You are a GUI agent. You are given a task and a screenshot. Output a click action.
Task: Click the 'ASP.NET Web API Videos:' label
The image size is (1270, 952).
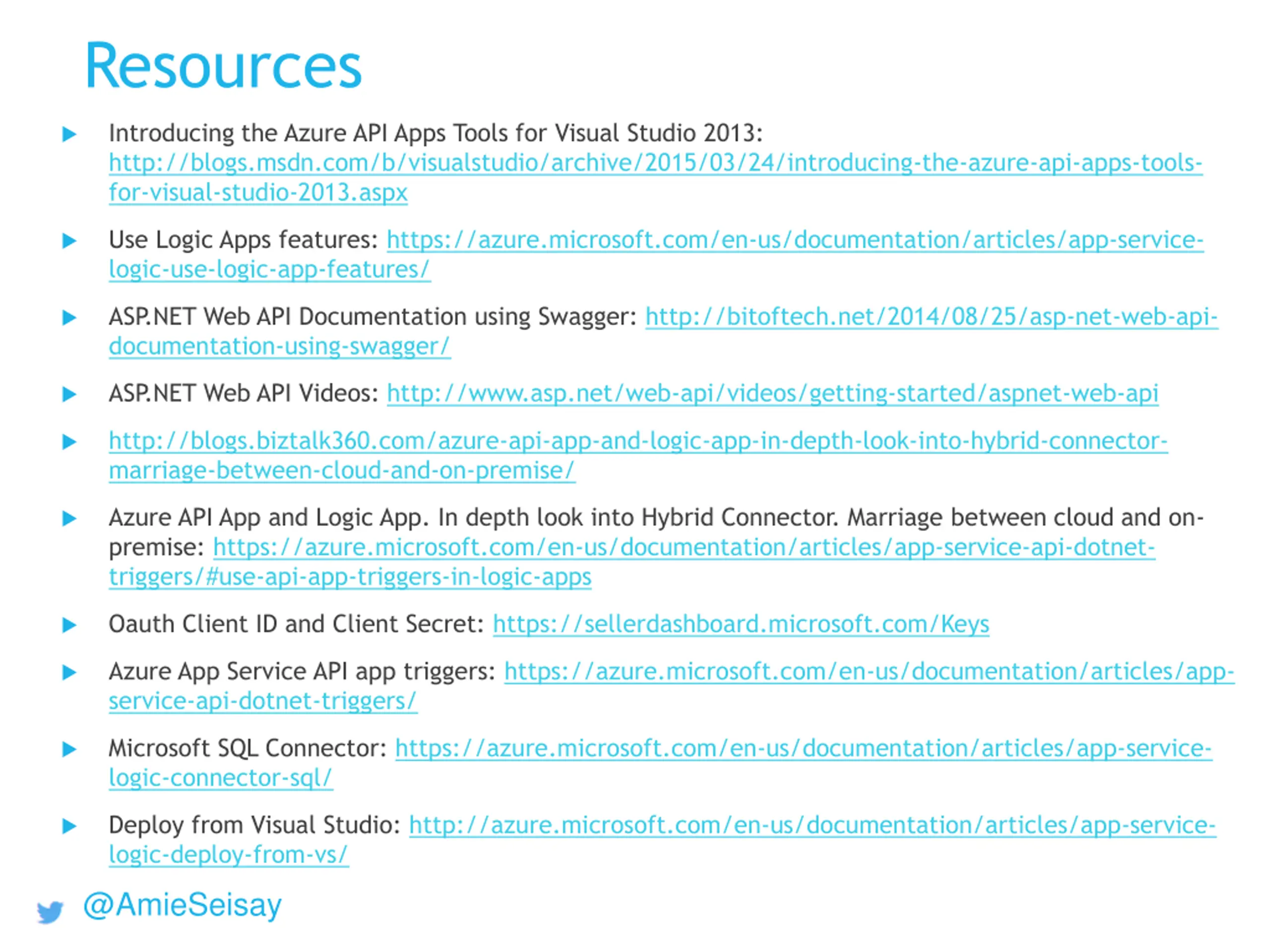(244, 394)
